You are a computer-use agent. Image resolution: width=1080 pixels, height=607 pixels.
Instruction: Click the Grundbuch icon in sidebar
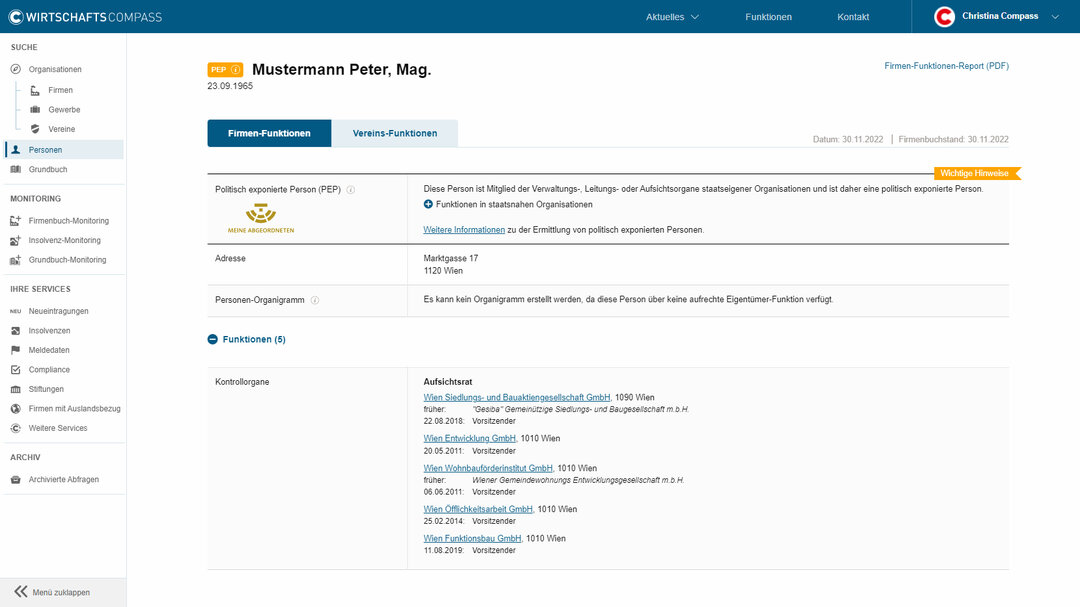[16, 169]
